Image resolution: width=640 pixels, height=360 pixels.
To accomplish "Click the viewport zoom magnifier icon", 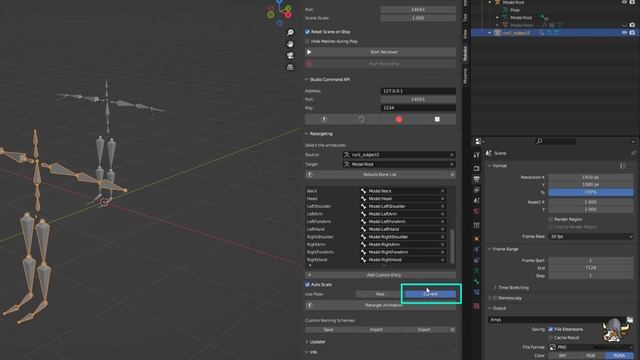I will click(290, 32).
